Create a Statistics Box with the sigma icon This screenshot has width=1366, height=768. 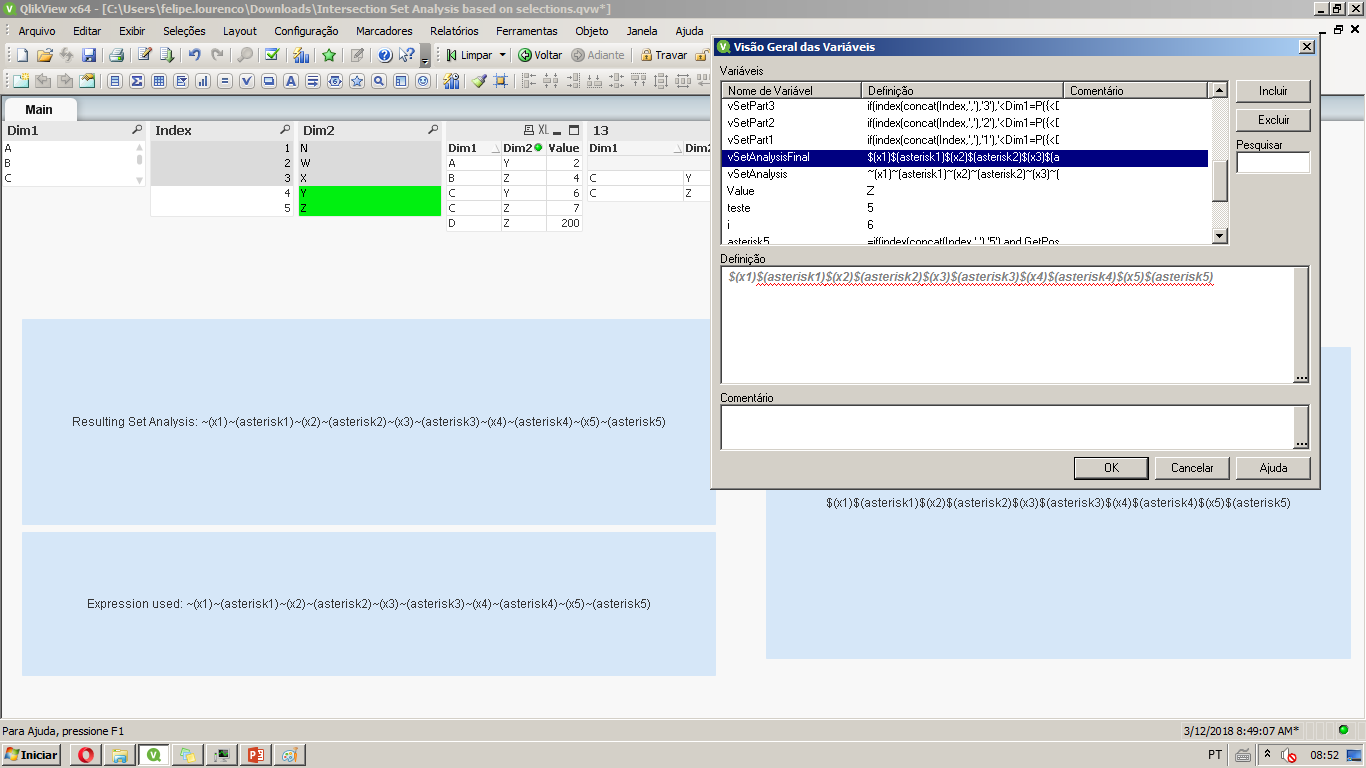pos(137,81)
